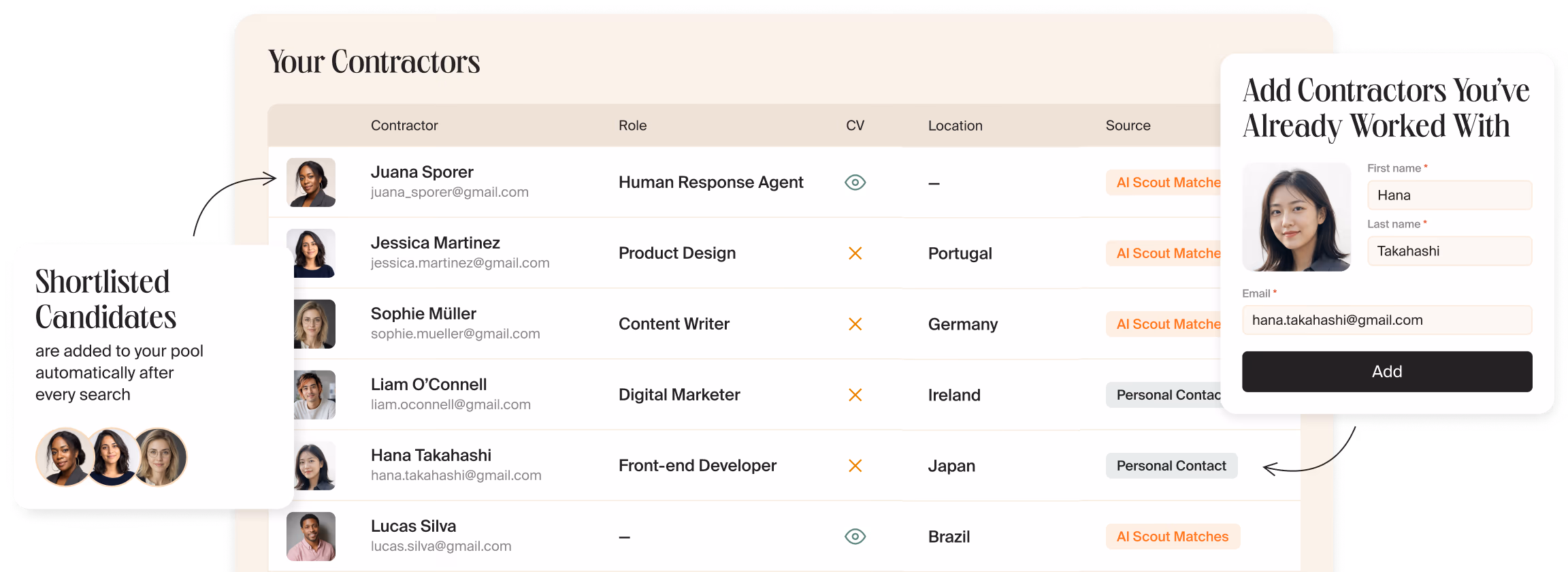The width and height of the screenshot is (1568, 572).
Task: Click the Location column header
Action: [x=955, y=125]
